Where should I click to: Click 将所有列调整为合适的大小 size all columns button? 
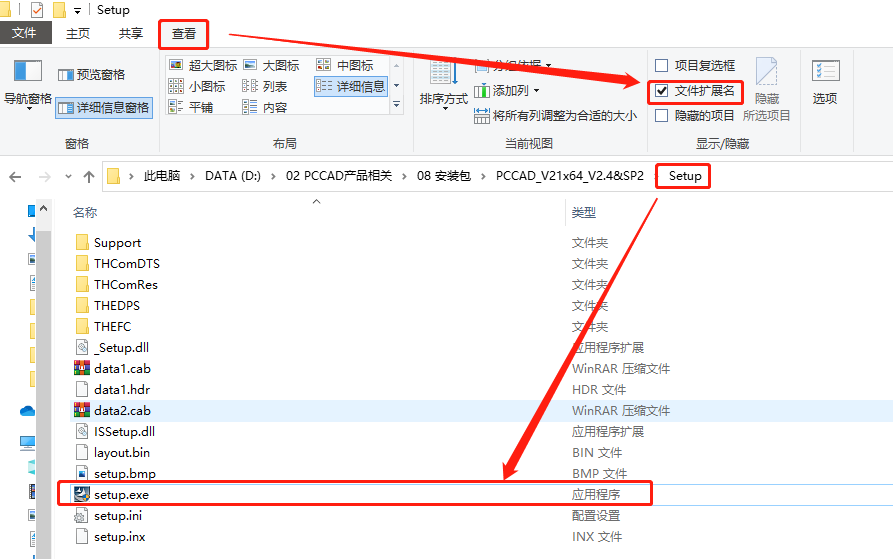coord(556,116)
